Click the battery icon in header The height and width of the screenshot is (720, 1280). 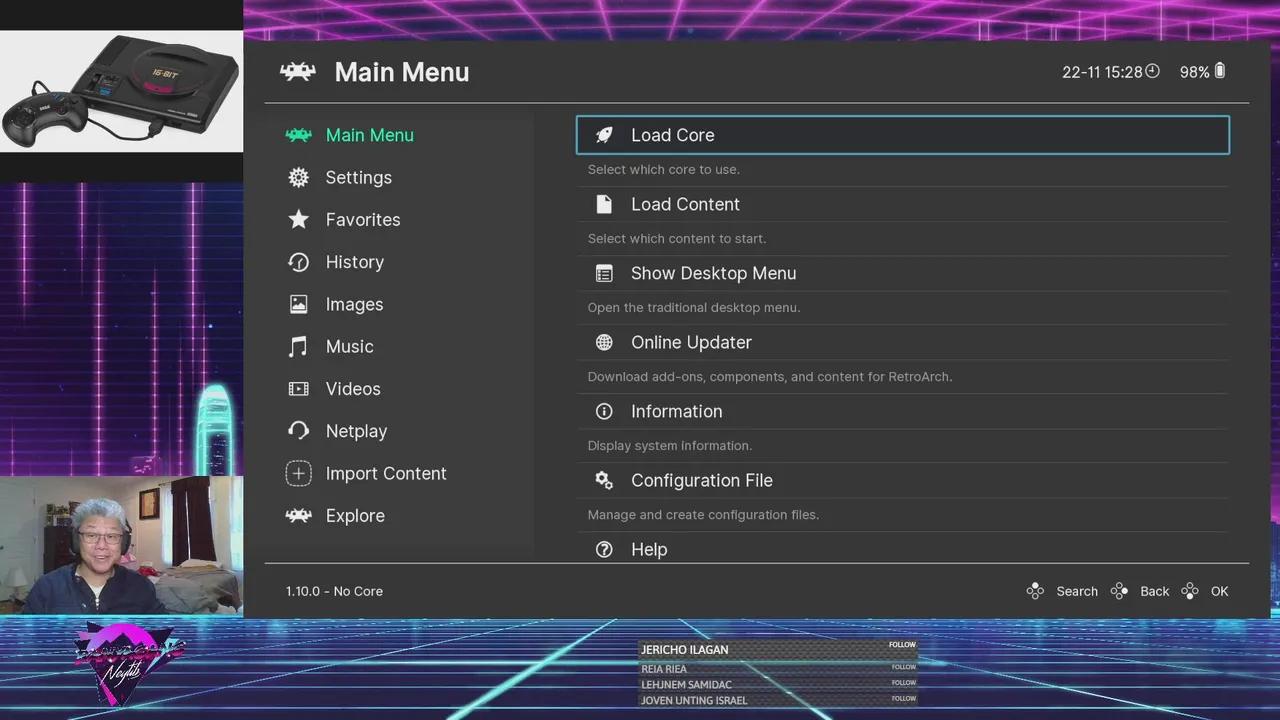click(1220, 71)
